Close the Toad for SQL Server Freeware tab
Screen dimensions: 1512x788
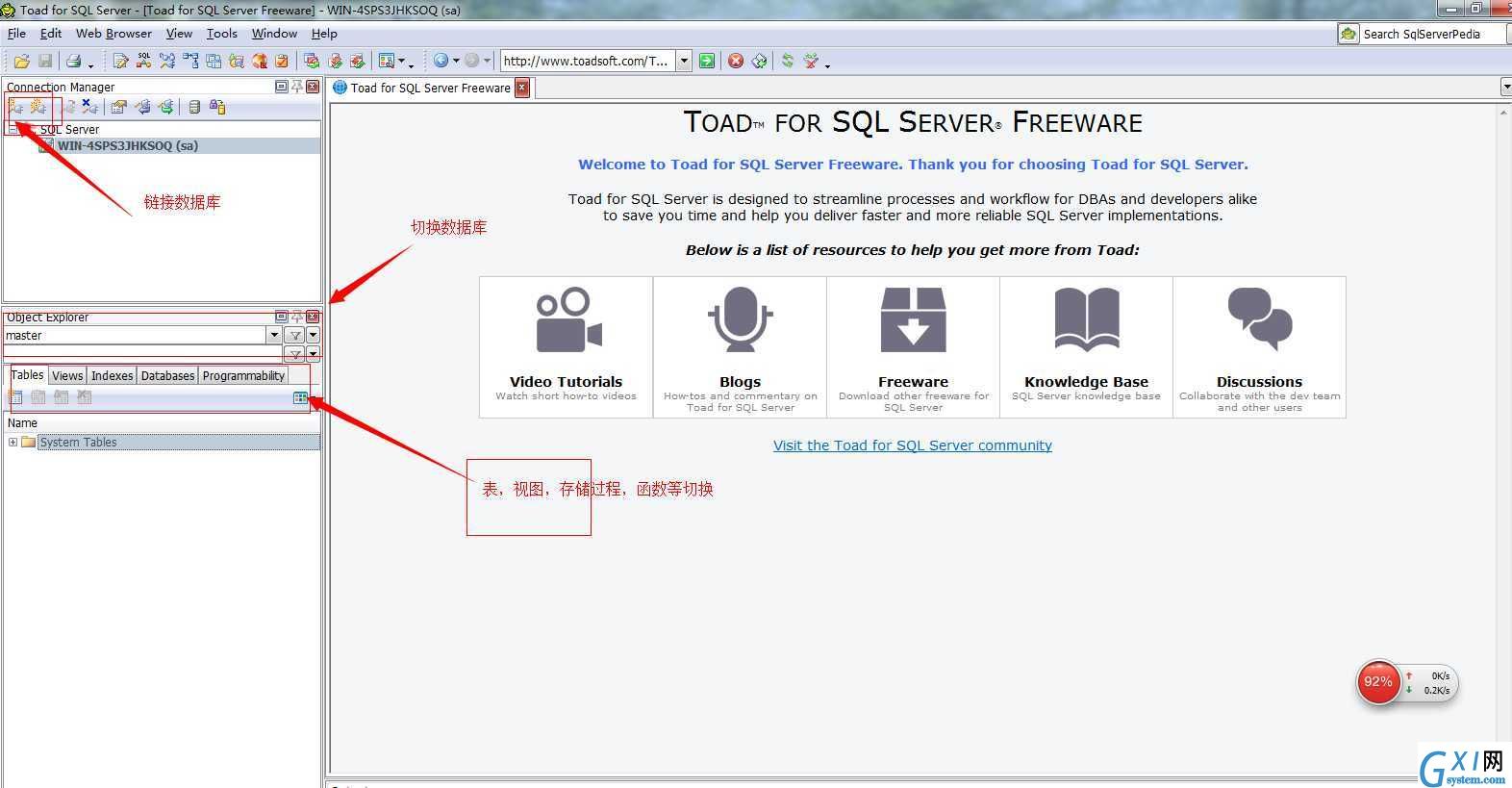click(522, 88)
